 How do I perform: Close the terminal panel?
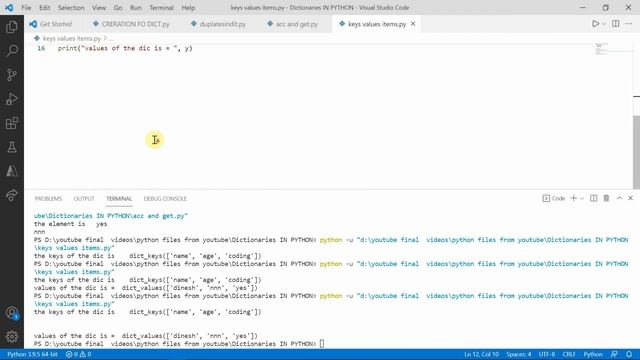pos(631,198)
